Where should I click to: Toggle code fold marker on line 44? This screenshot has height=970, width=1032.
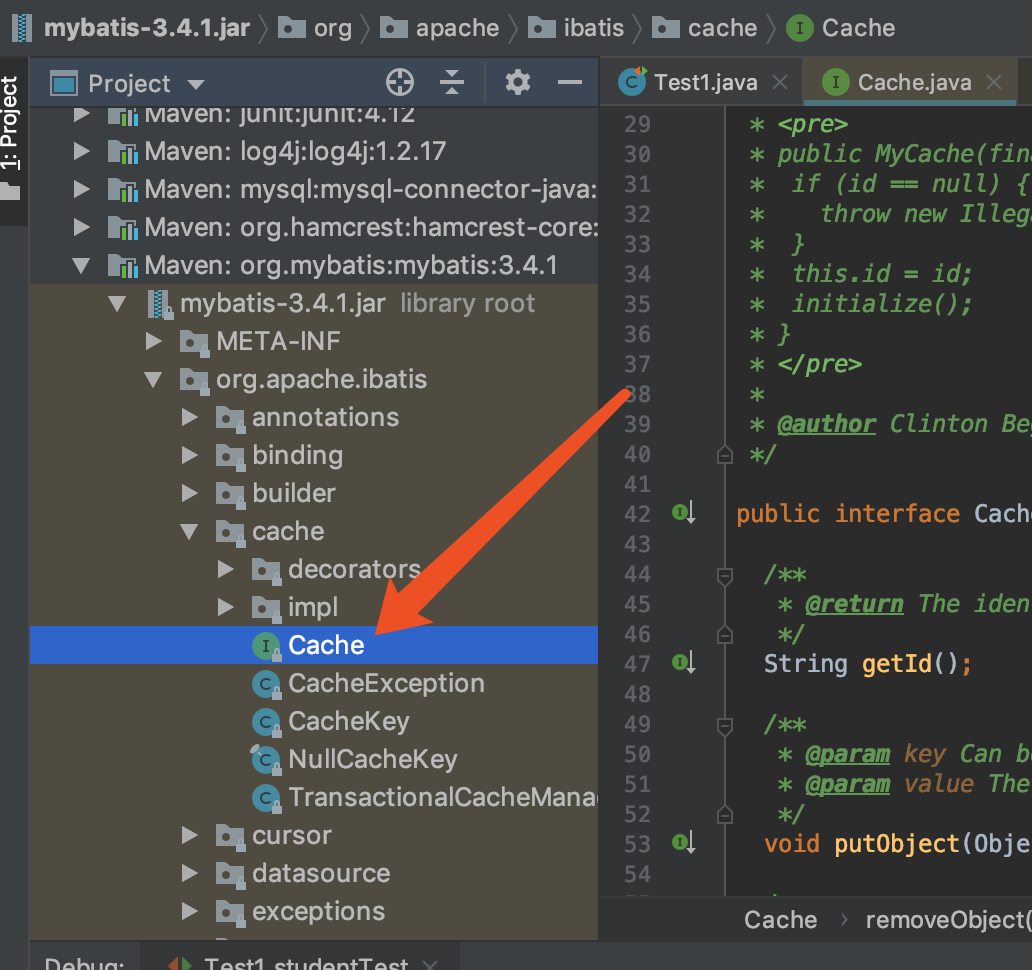(725, 576)
